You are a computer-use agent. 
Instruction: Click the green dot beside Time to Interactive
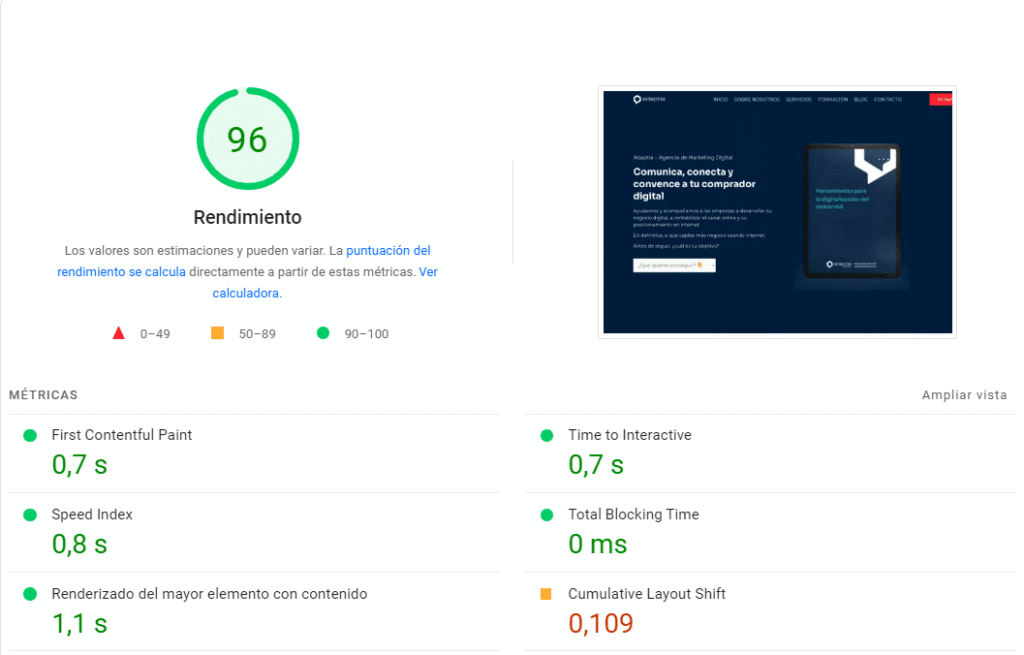coord(547,436)
